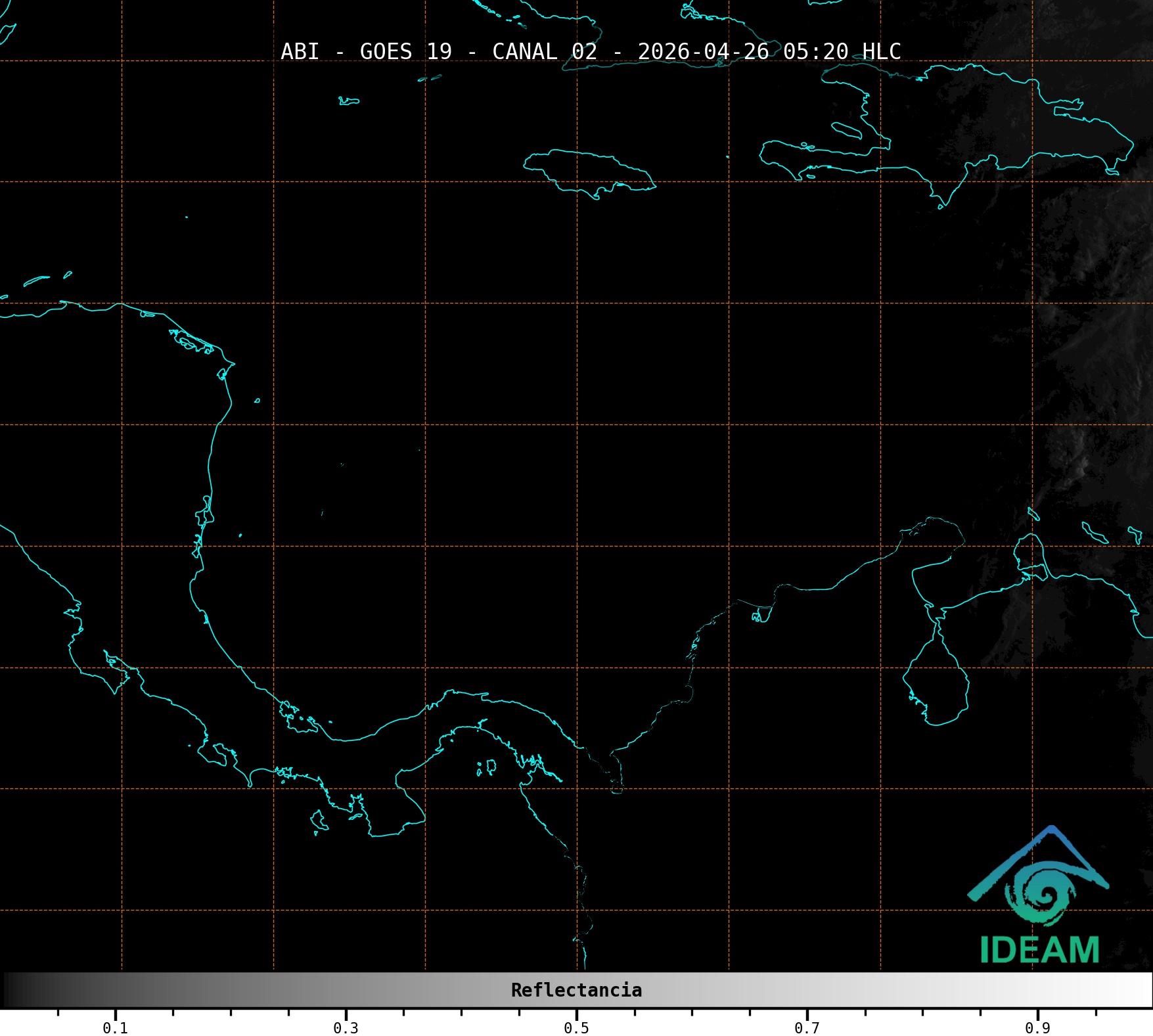Click the white right end of the colorbar
The image size is (1153, 1036).
click(x=1142, y=990)
